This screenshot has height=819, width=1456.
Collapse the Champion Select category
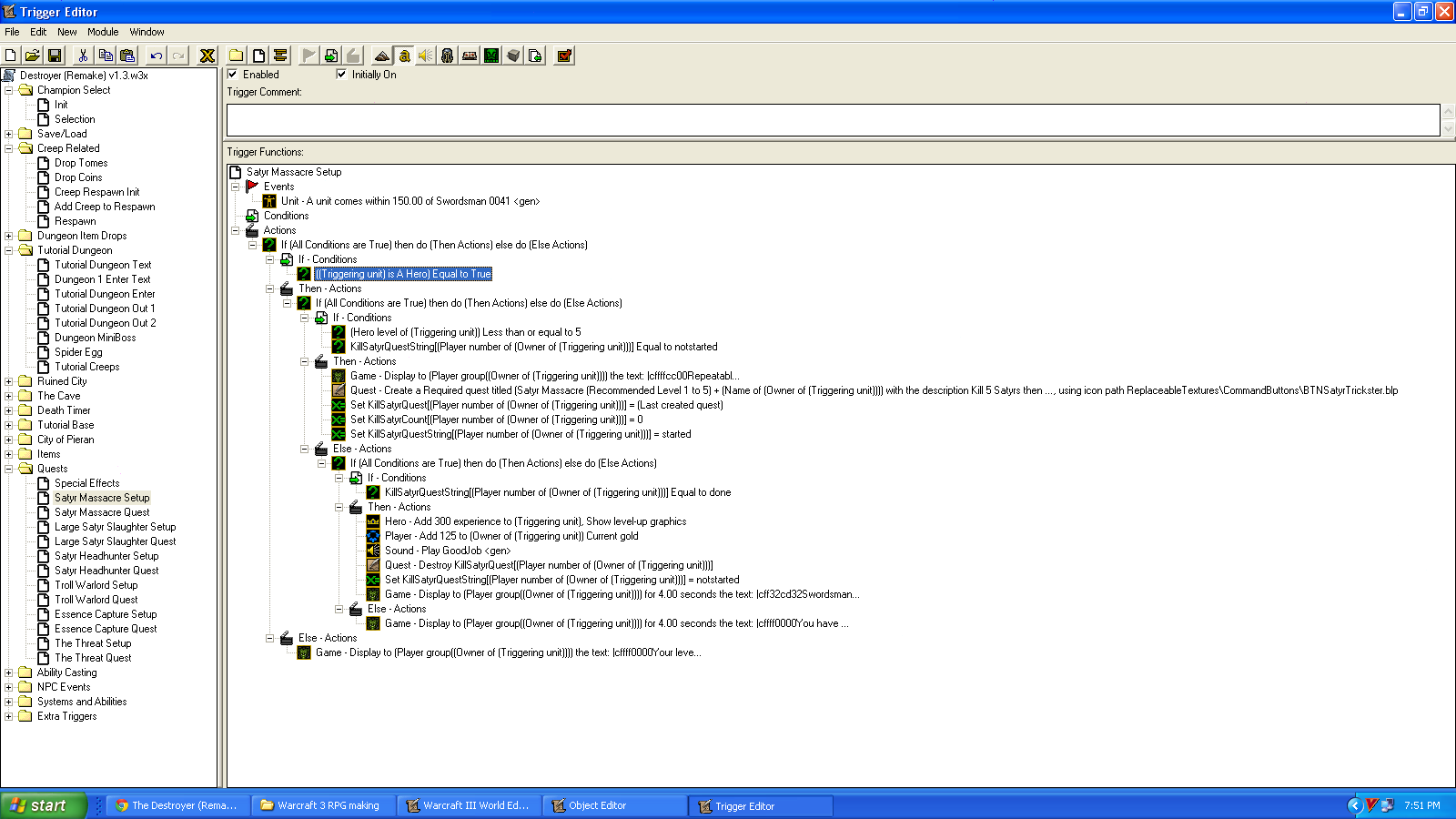9,90
